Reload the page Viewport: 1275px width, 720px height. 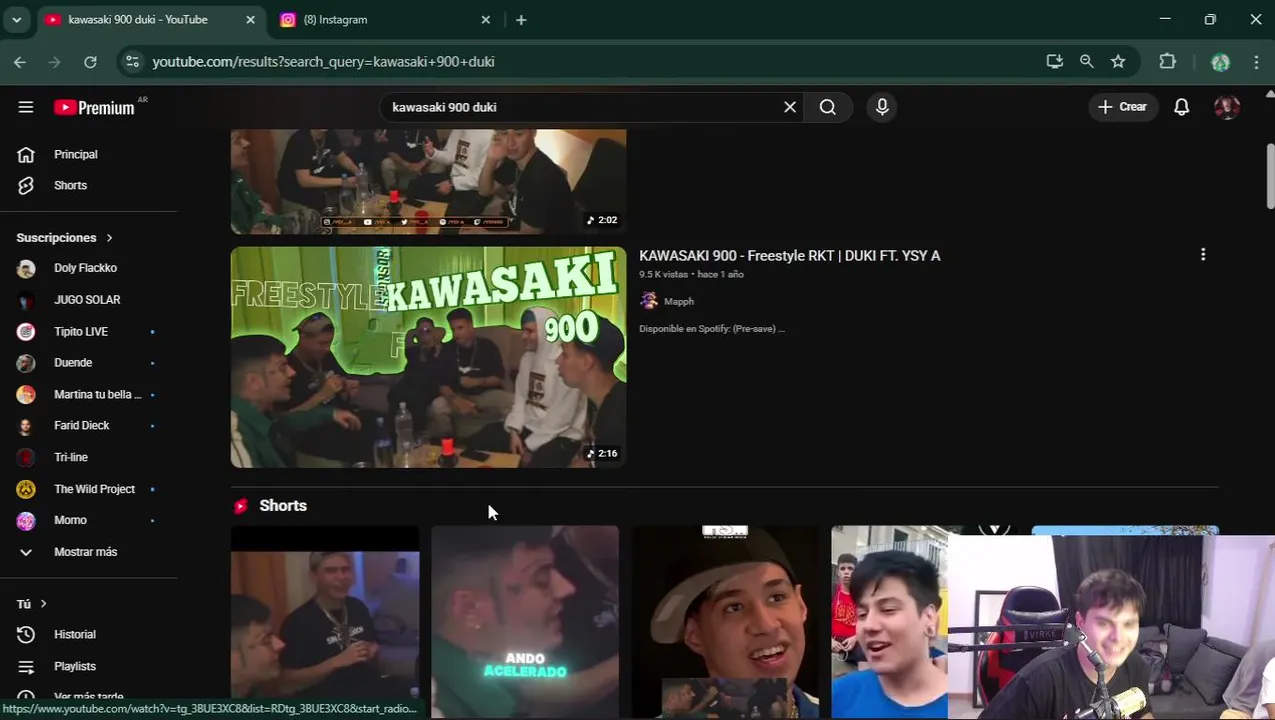[90, 62]
